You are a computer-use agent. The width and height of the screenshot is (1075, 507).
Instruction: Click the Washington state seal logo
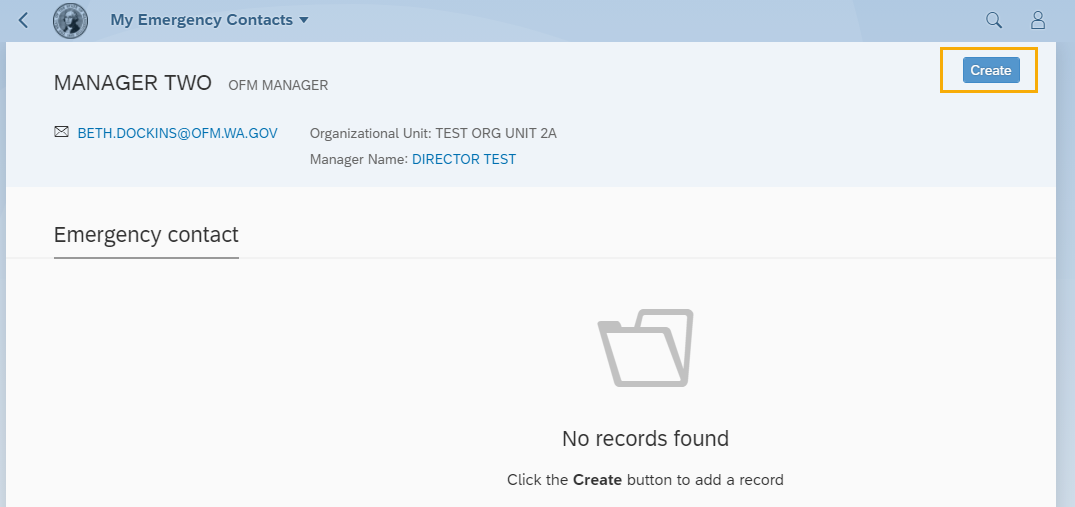pyautogui.click(x=70, y=20)
